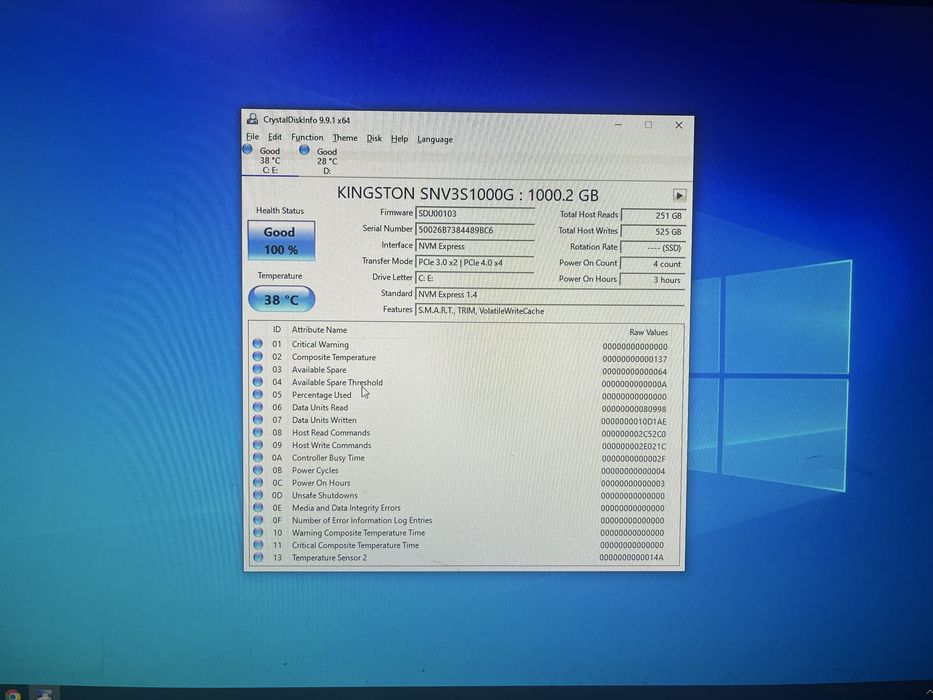Viewport: 933px width, 700px height.
Task: Click the status icon for Percentage Used
Action: click(x=258, y=394)
